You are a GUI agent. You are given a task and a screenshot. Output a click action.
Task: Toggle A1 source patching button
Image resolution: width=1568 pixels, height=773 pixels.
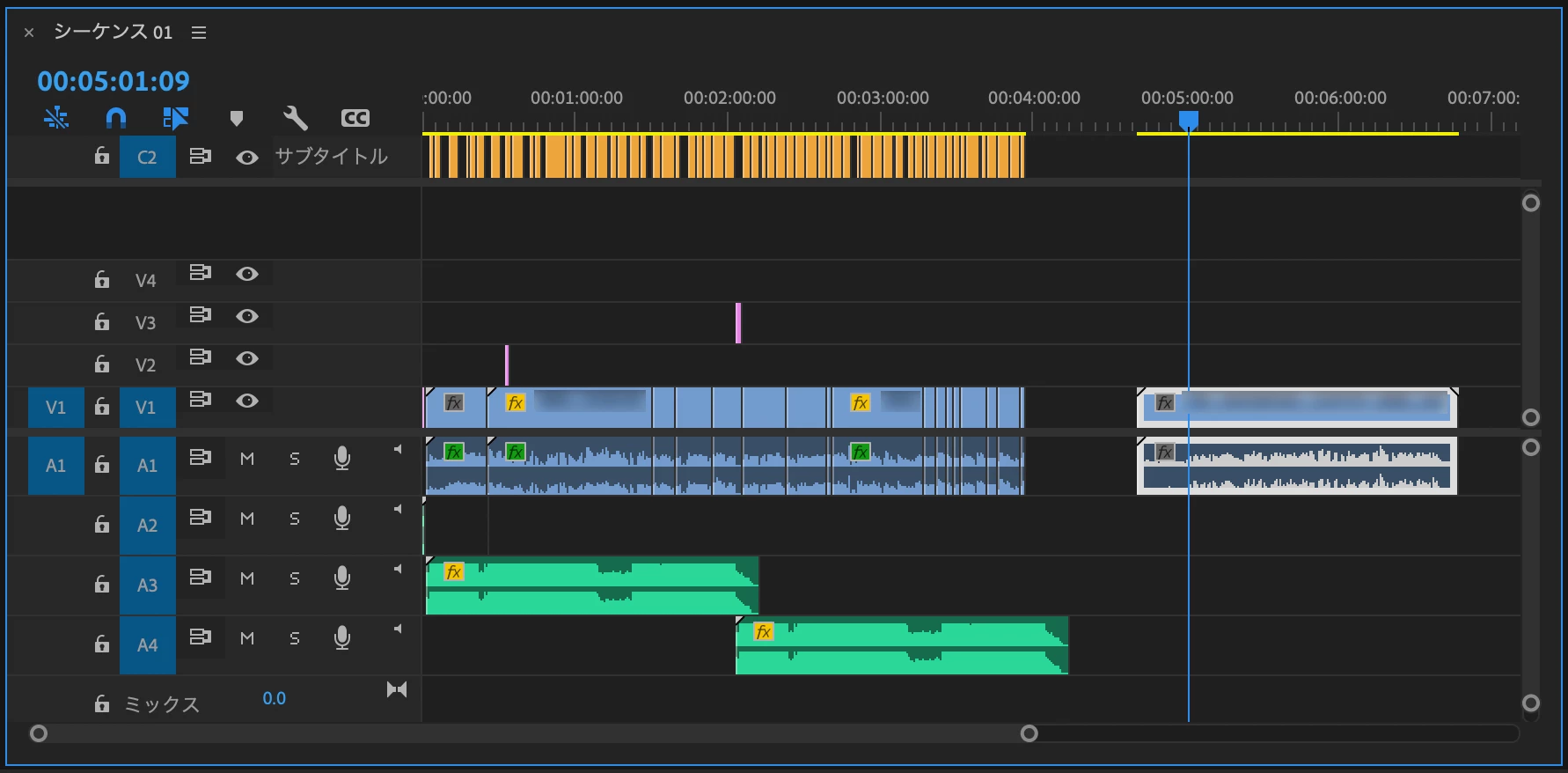tap(56, 466)
